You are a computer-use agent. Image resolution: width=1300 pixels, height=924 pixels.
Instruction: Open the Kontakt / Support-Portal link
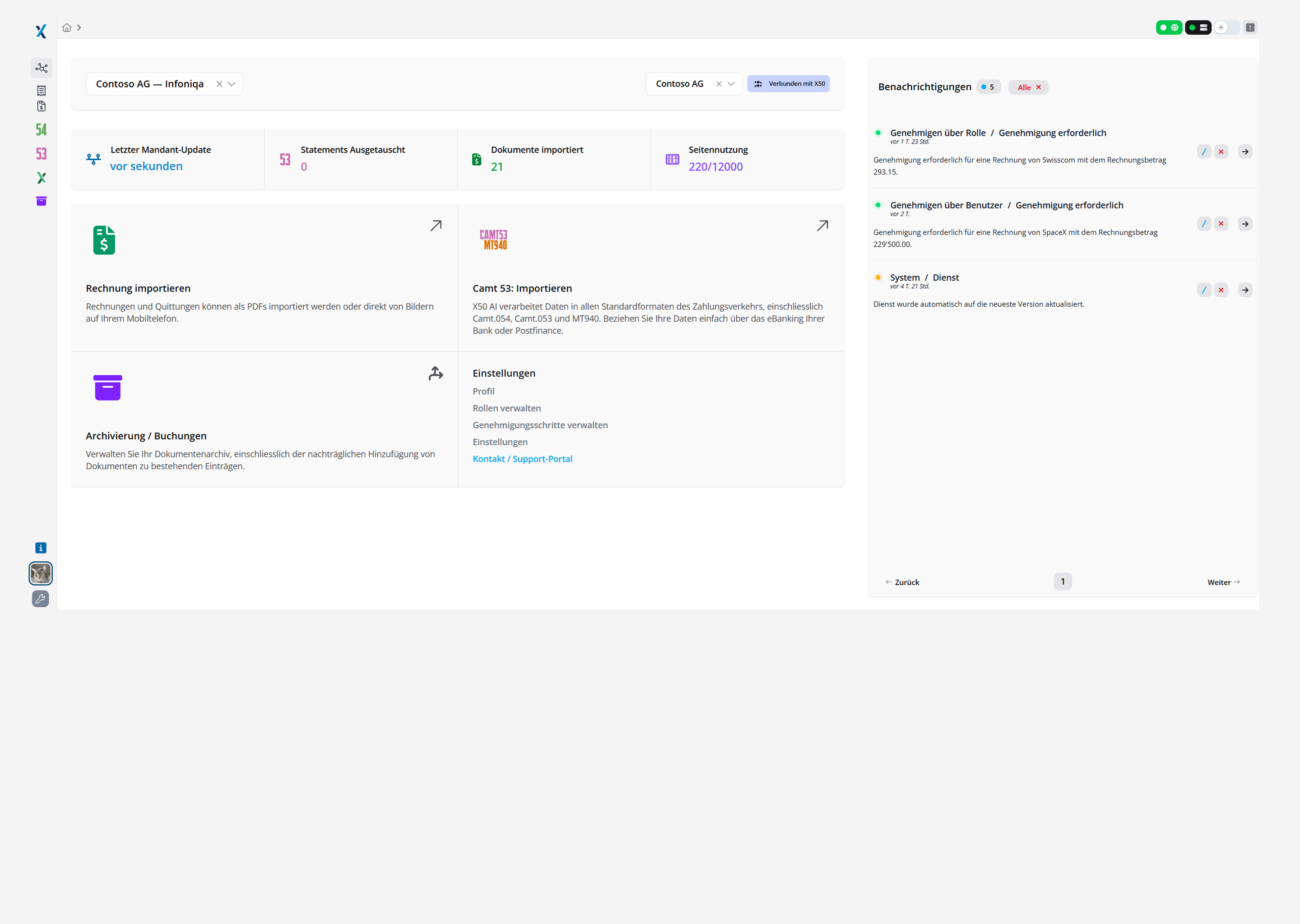[x=523, y=459]
